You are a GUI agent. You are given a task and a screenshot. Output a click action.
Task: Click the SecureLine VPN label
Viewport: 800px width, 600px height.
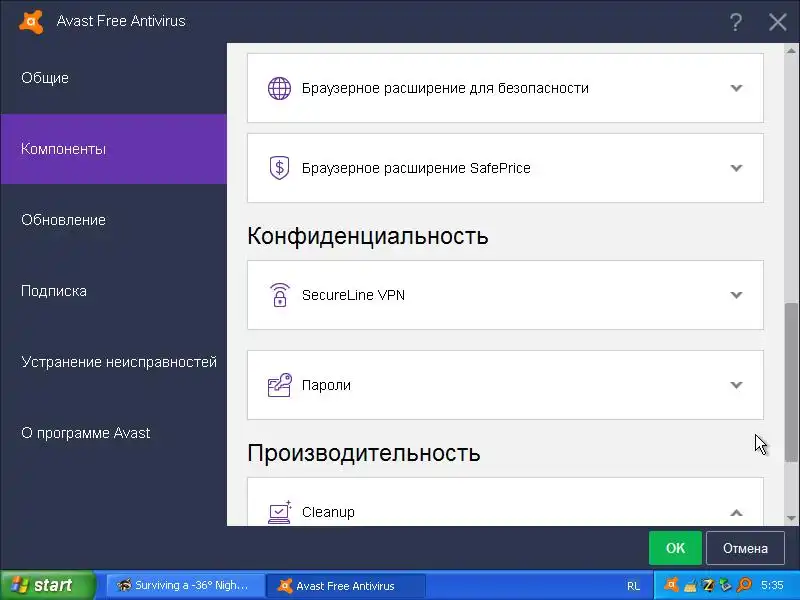[353, 295]
